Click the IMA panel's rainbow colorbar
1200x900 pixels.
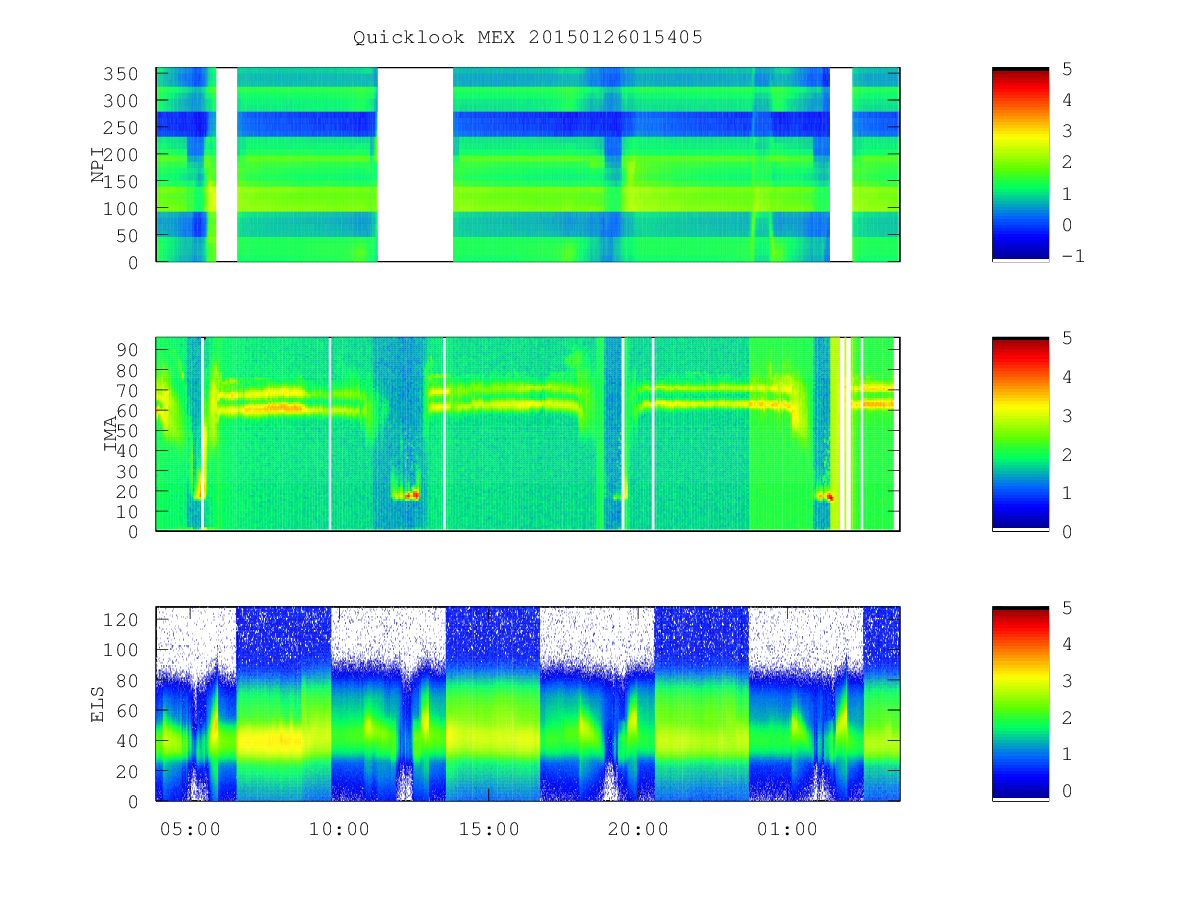pos(1020,434)
